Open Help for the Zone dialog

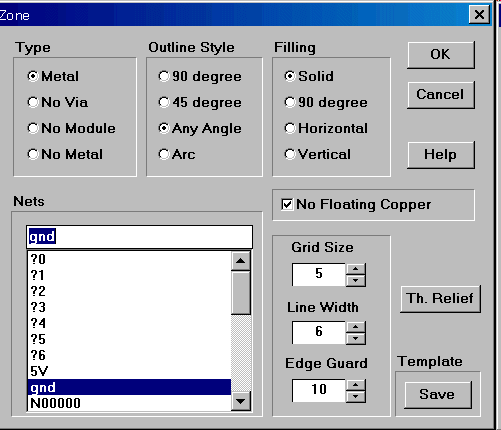click(x=441, y=155)
